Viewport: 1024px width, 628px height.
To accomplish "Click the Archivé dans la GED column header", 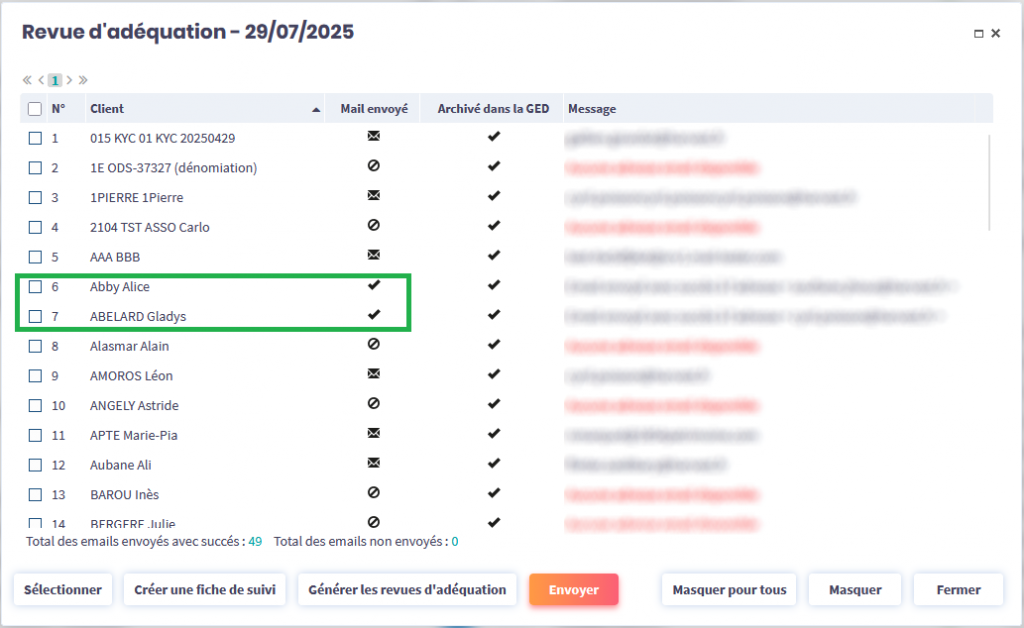I will (x=493, y=109).
